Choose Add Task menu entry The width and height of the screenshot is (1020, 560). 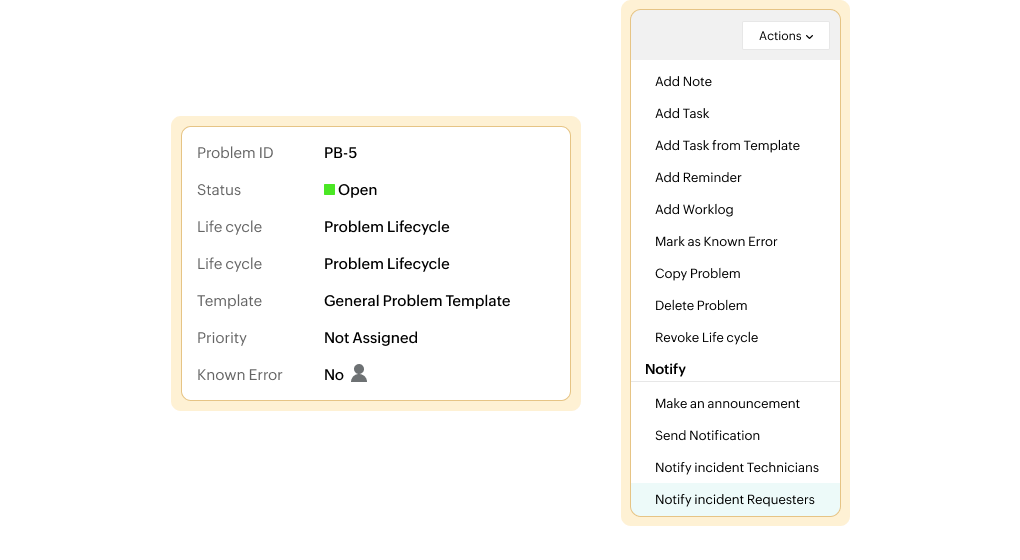682,114
